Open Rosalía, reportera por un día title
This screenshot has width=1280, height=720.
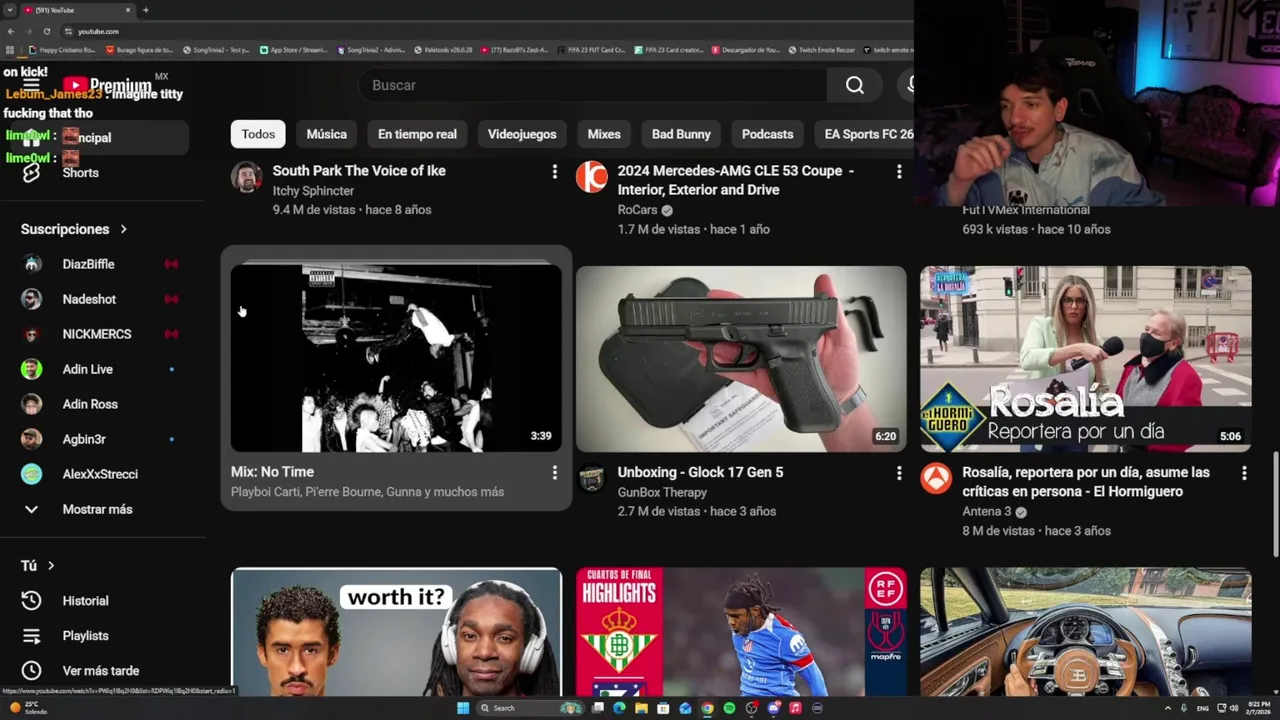pyautogui.click(x=1086, y=482)
